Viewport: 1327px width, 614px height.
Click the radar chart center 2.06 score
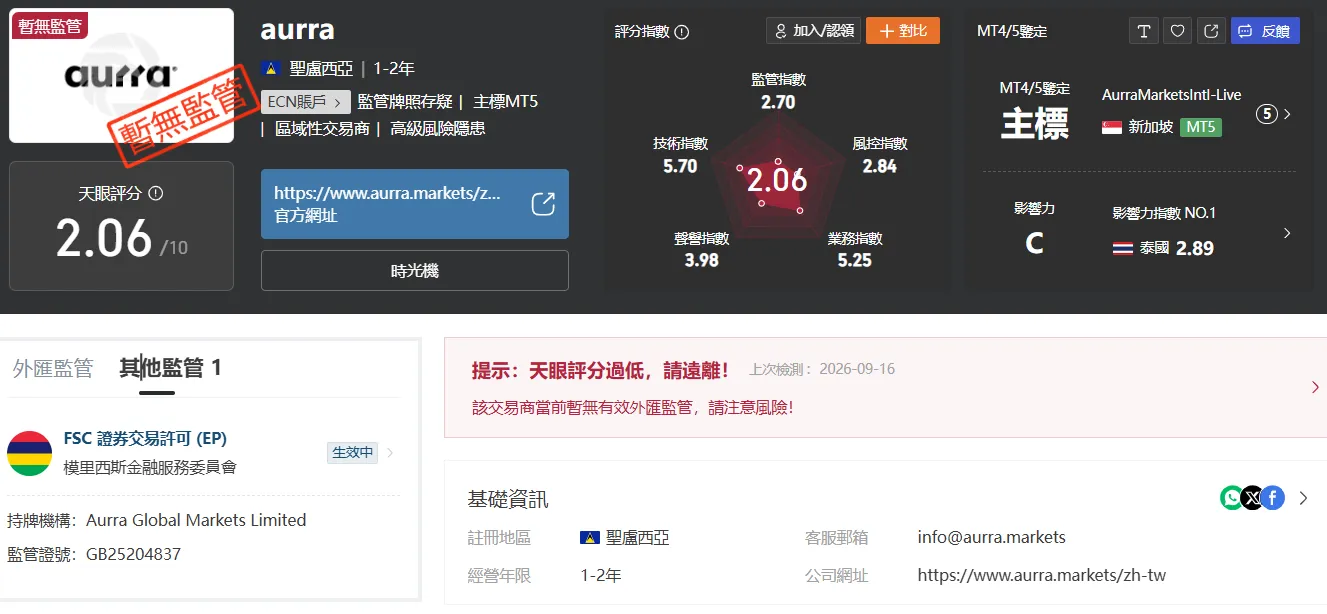(777, 179)
